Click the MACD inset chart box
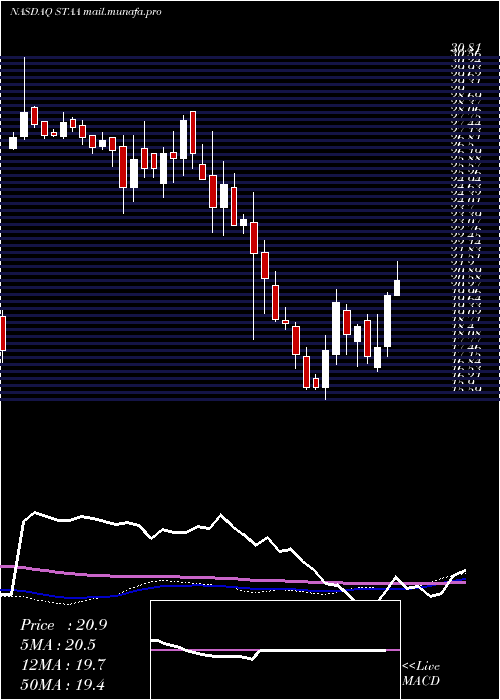This screenshot has width=500, height=700. [275, 650]
